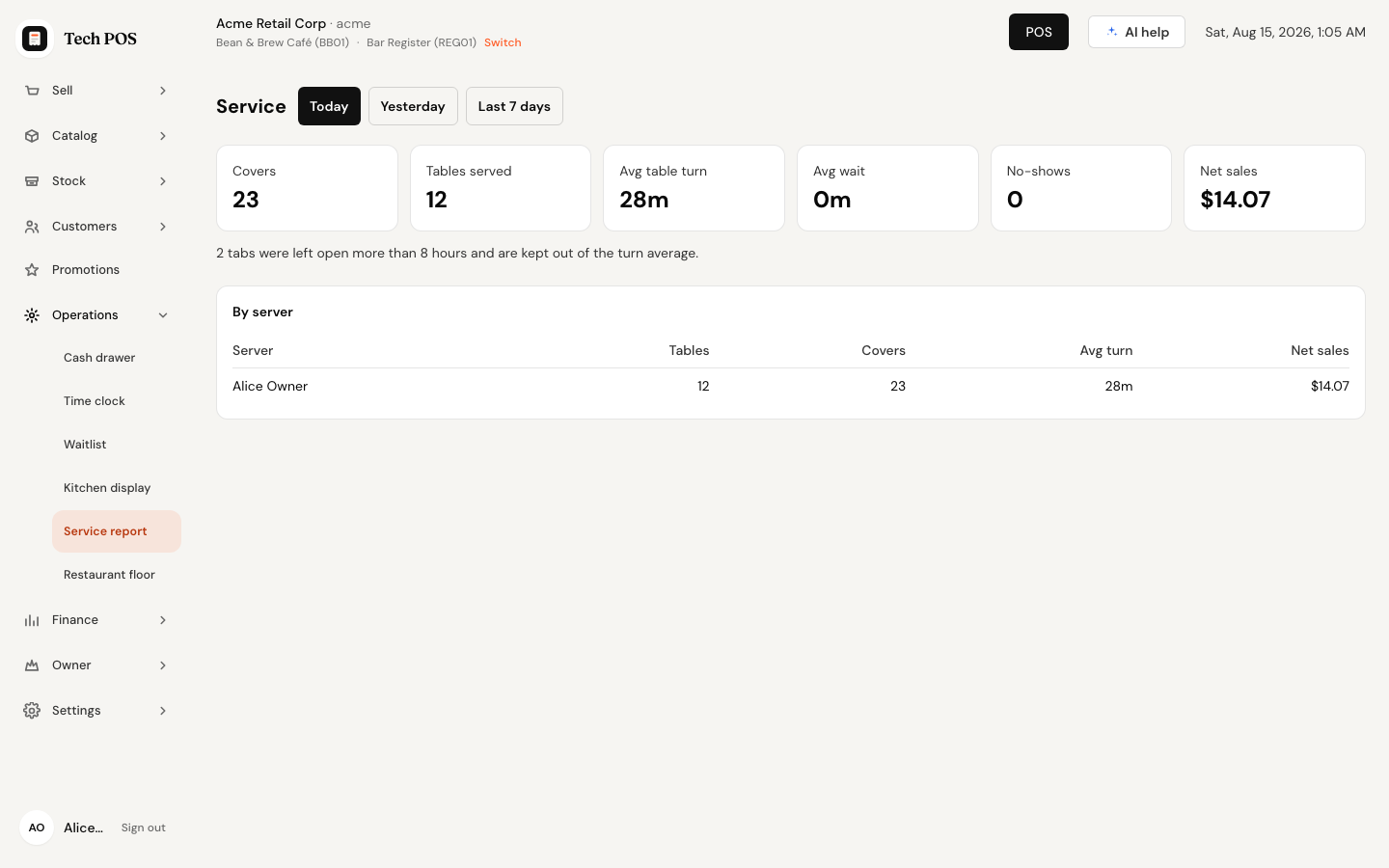Open AI help
Screen dimensions: 1389x868
tap(1136, 32)
